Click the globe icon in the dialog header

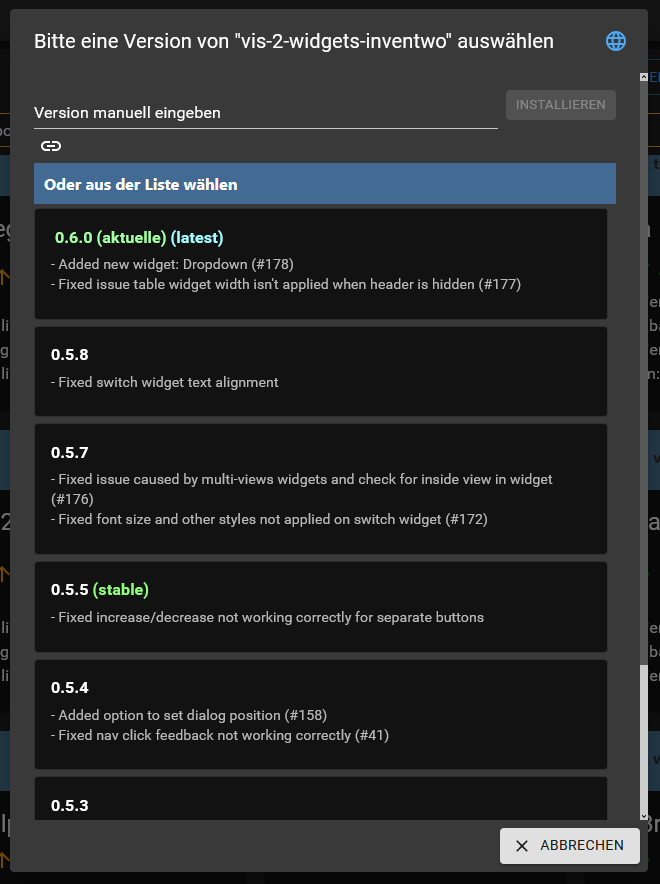[x=615, y=41]
